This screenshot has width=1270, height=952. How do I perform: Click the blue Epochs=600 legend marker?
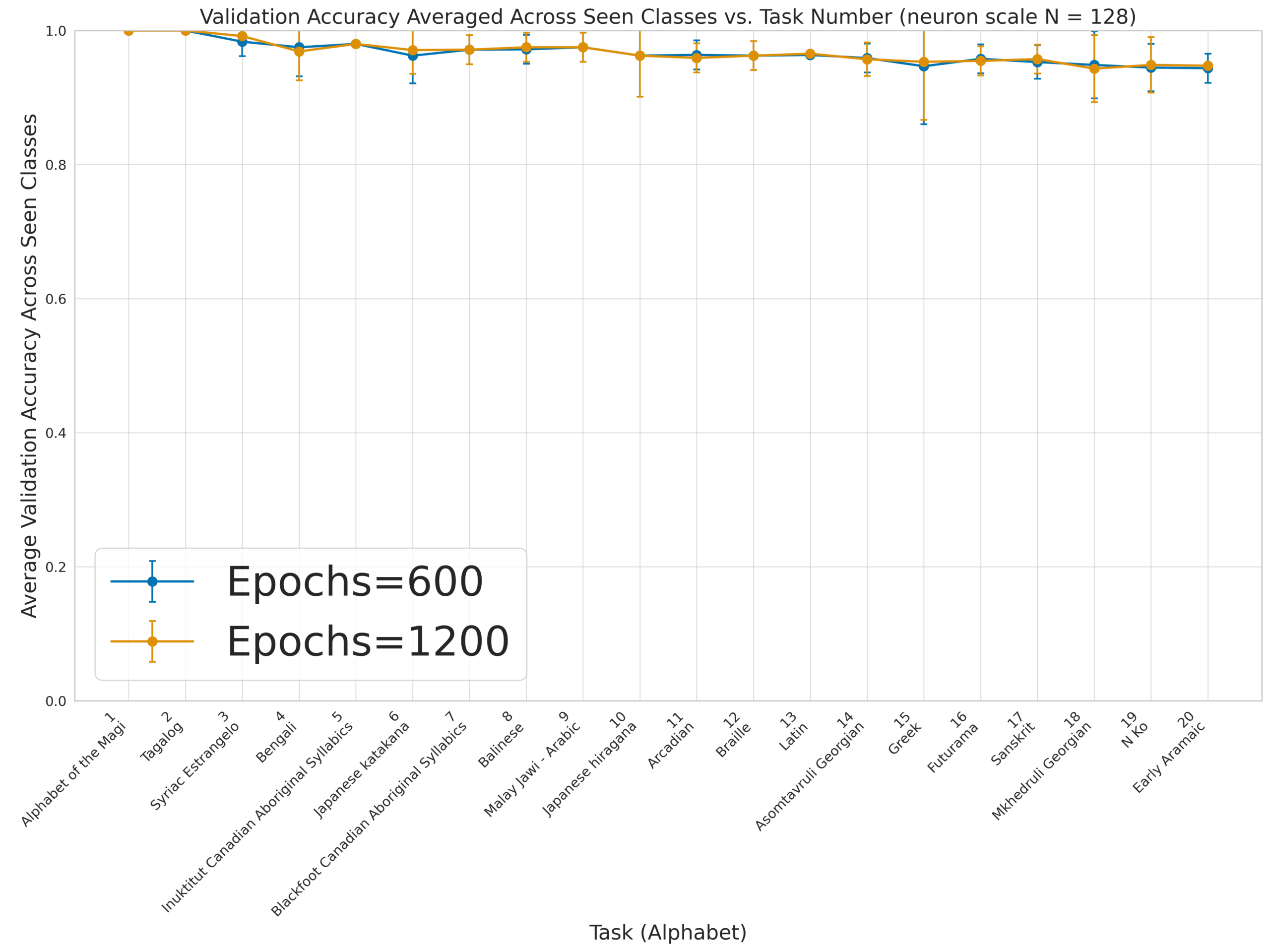152,581
